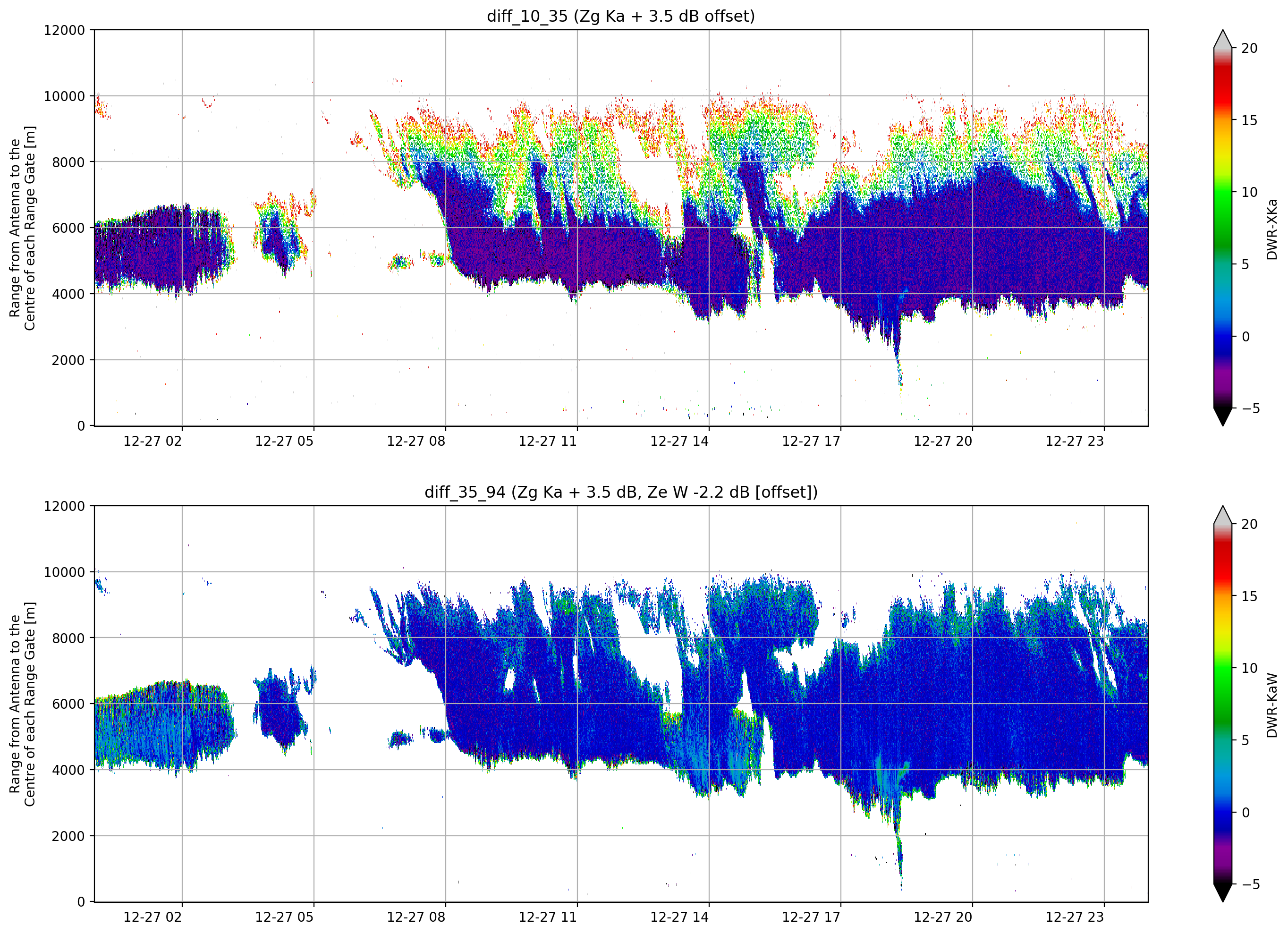Click the "0" tick on the DWR-XKa colorbar
The height and width of the screenshot is (934, 1288).
point(1246,336)
